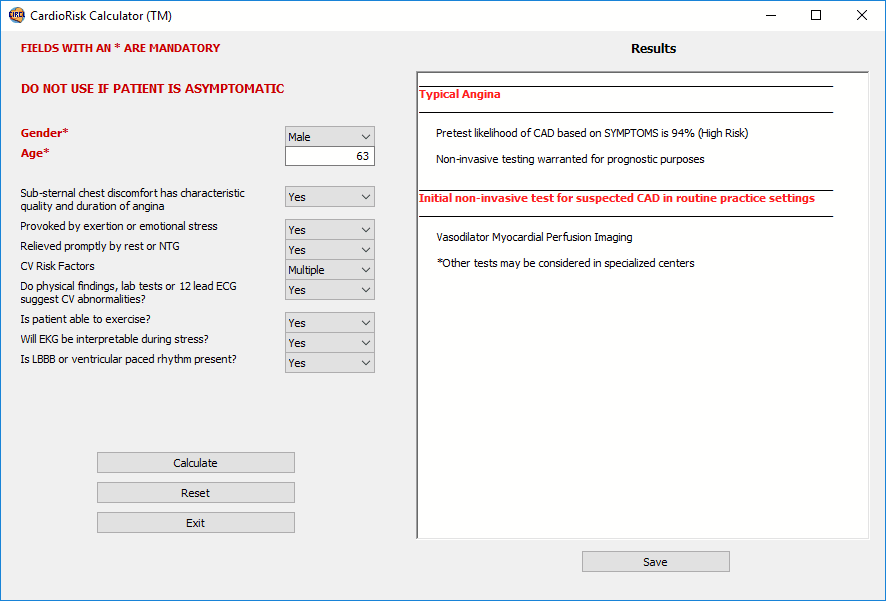Click 'DO NOT USE IF PATIENT IS ASYMPTOMATIC' warning

153,89
